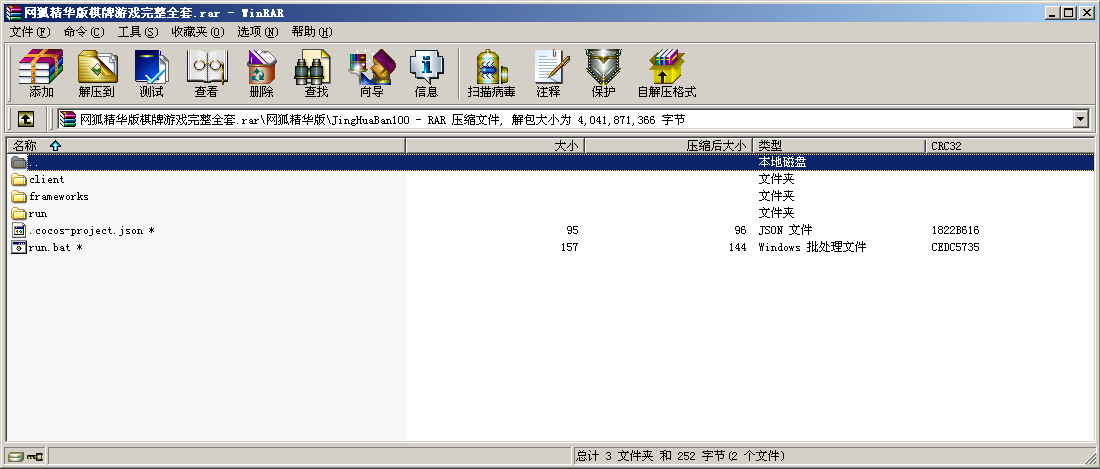This screenshot has height=469, width=1100.
Task: Start Virus Scan (扫描病毒) tool
Action: (x=491, y=73)
